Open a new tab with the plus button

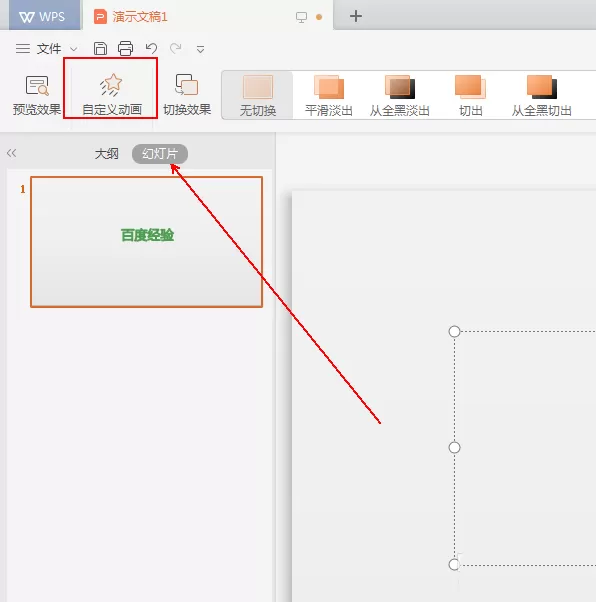[x=356, y=16]
